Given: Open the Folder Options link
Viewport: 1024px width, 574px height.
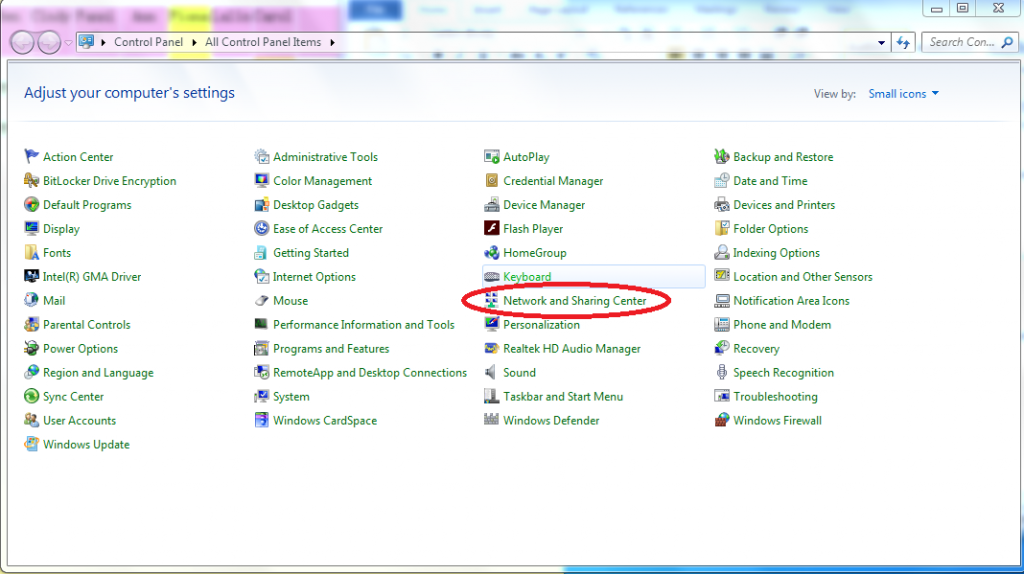Looking at the screenshot, I should tap(771, 229).
